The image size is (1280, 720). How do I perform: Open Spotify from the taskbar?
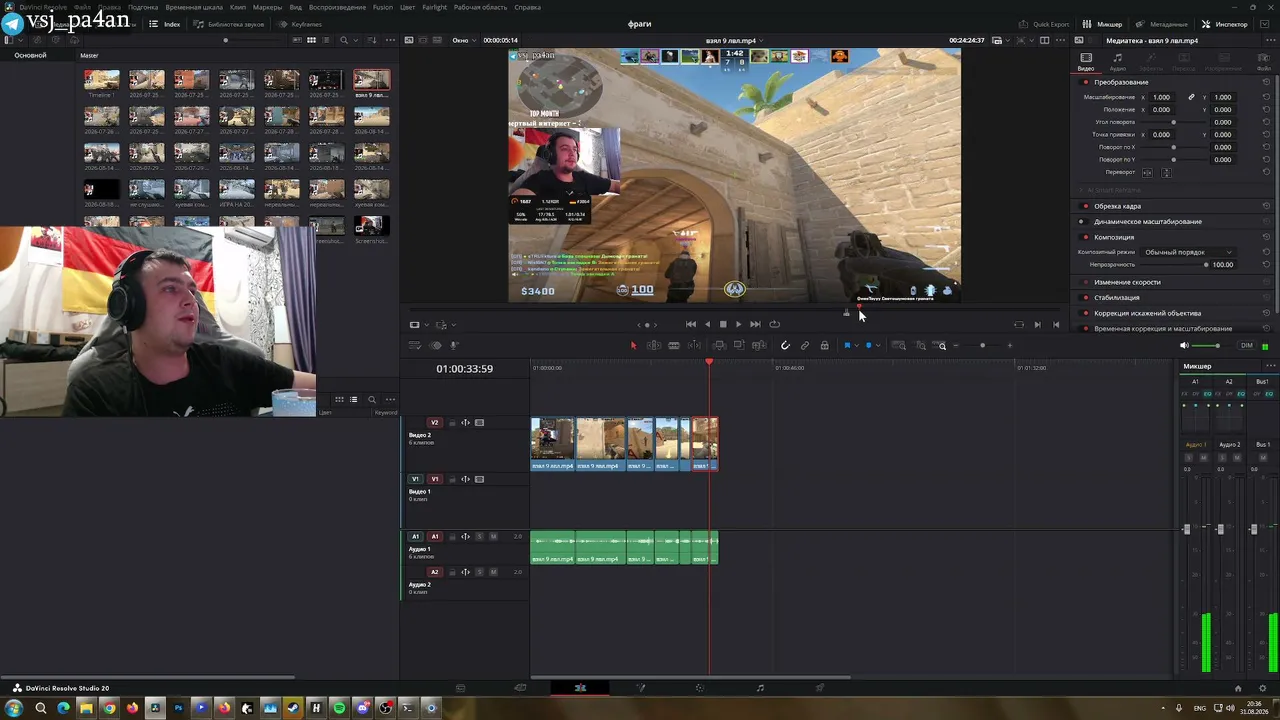click(x=339, y=709)
